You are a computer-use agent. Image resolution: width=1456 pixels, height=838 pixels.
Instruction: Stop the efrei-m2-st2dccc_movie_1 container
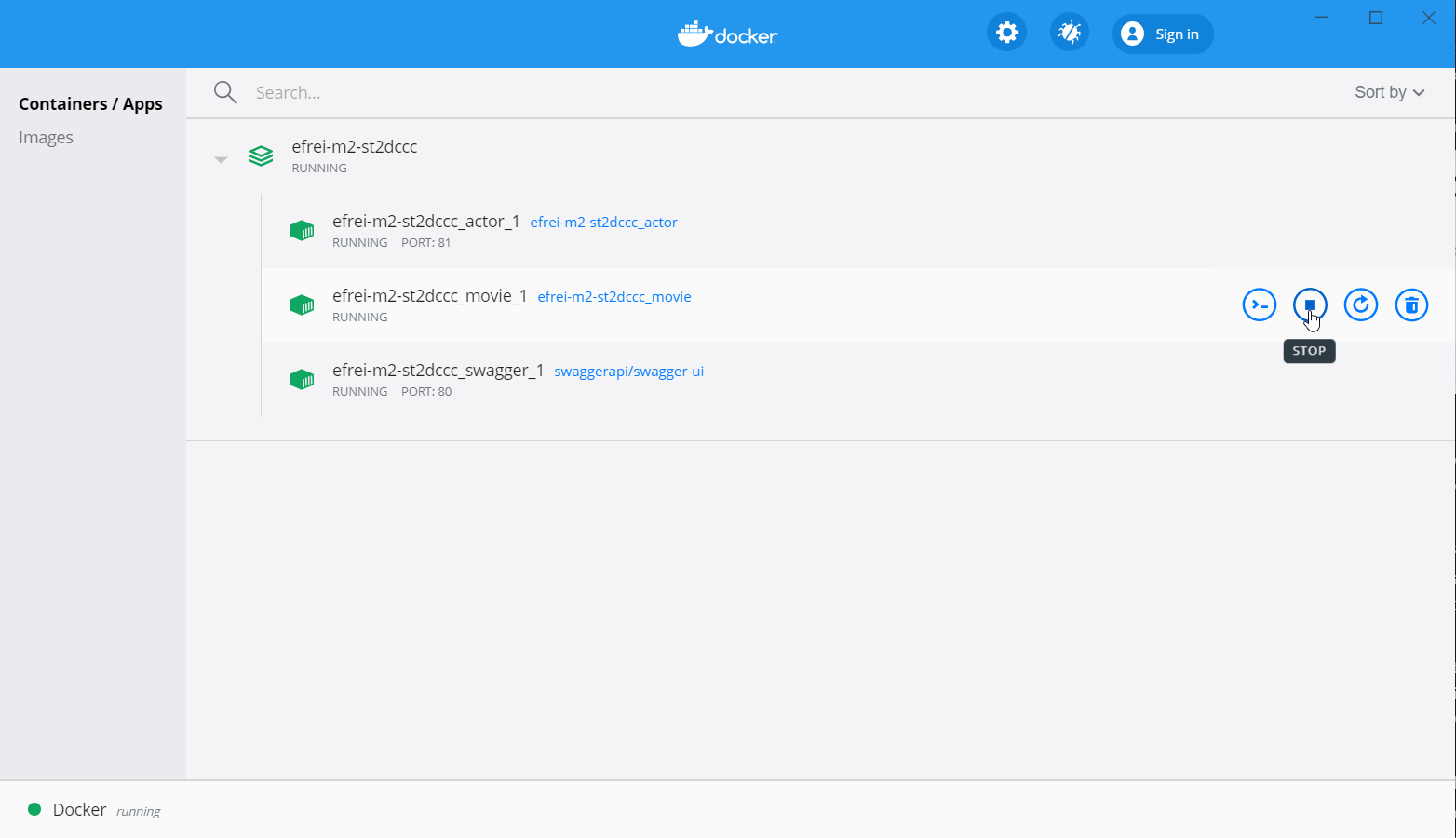(x=1310, y=304)
